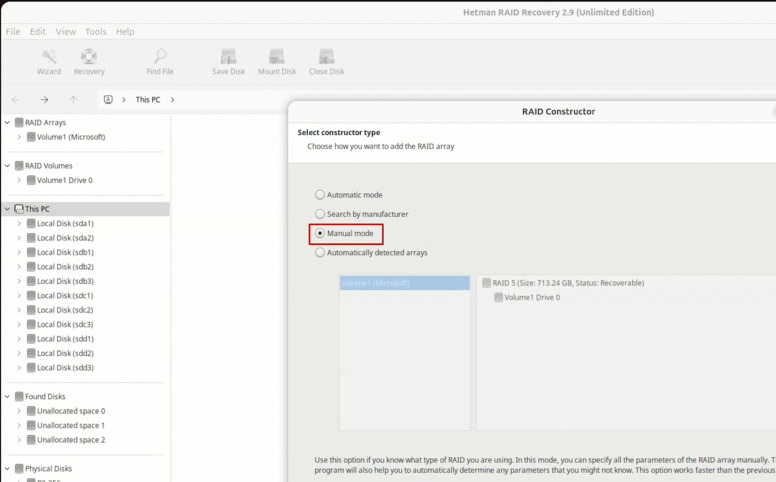Expand Volume1 (Microsoft) tree node
The height and width of the screenshot is (482, 776).
point(19,137)
